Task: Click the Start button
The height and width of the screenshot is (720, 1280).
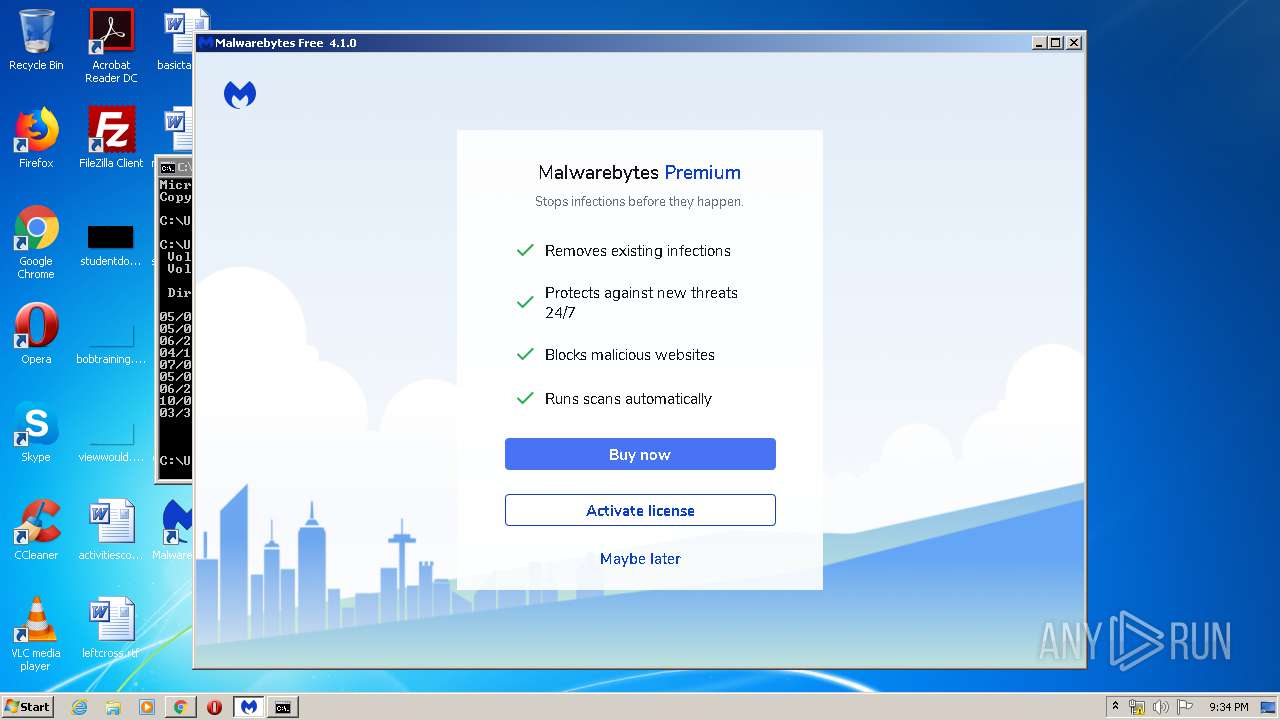Action: (28, 707)
